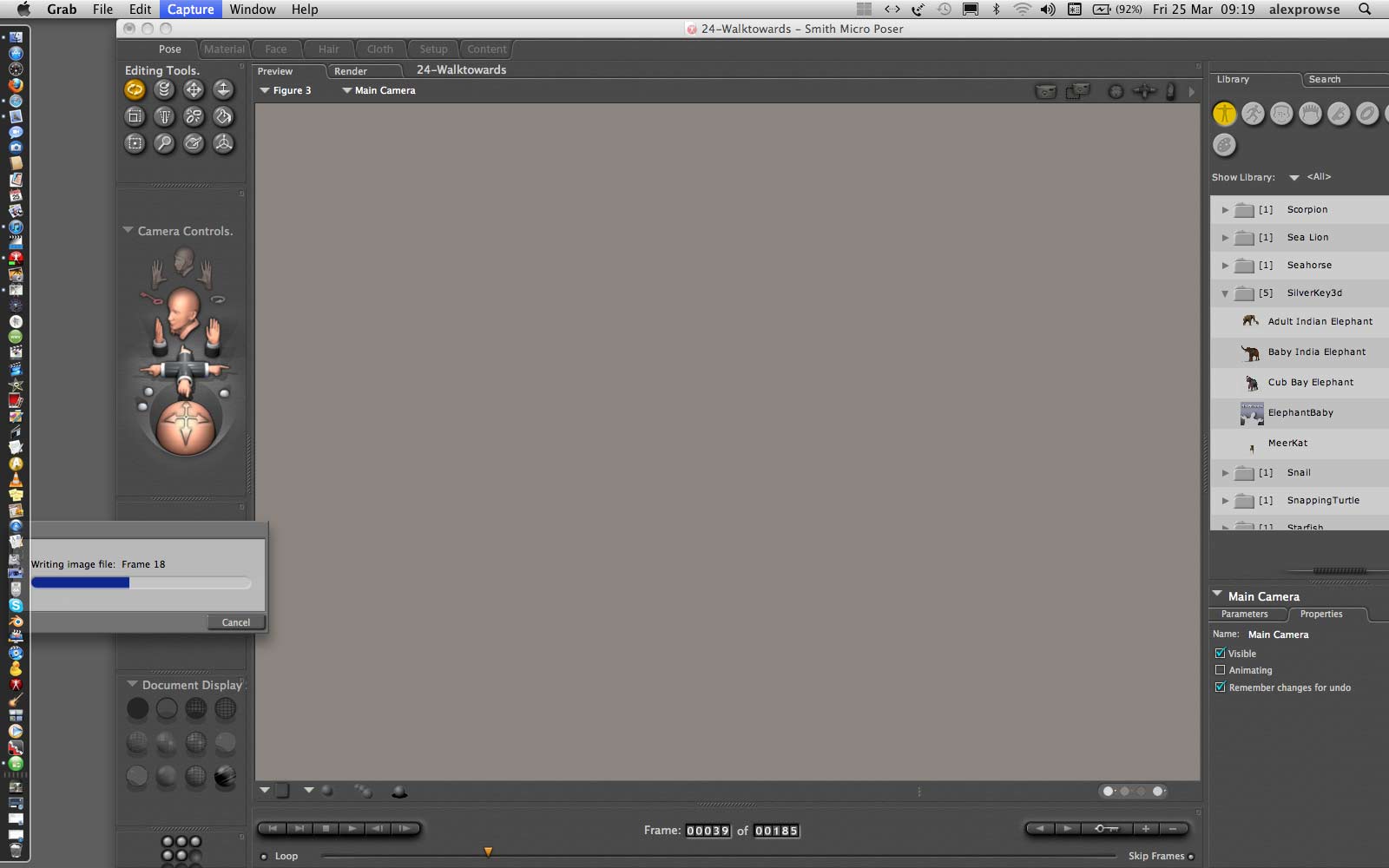Open the Parameters tab

click(1245, 615)
